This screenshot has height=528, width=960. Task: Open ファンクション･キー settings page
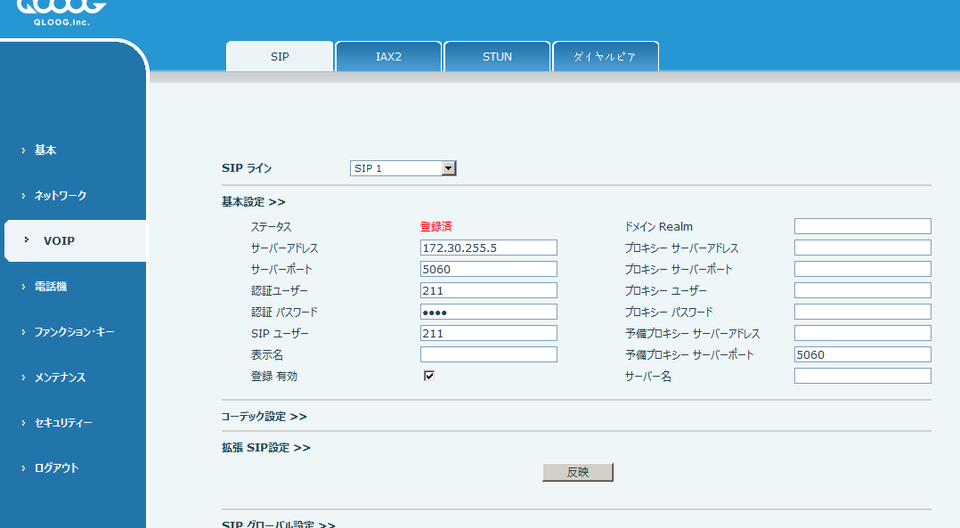(x=74, y=332)
